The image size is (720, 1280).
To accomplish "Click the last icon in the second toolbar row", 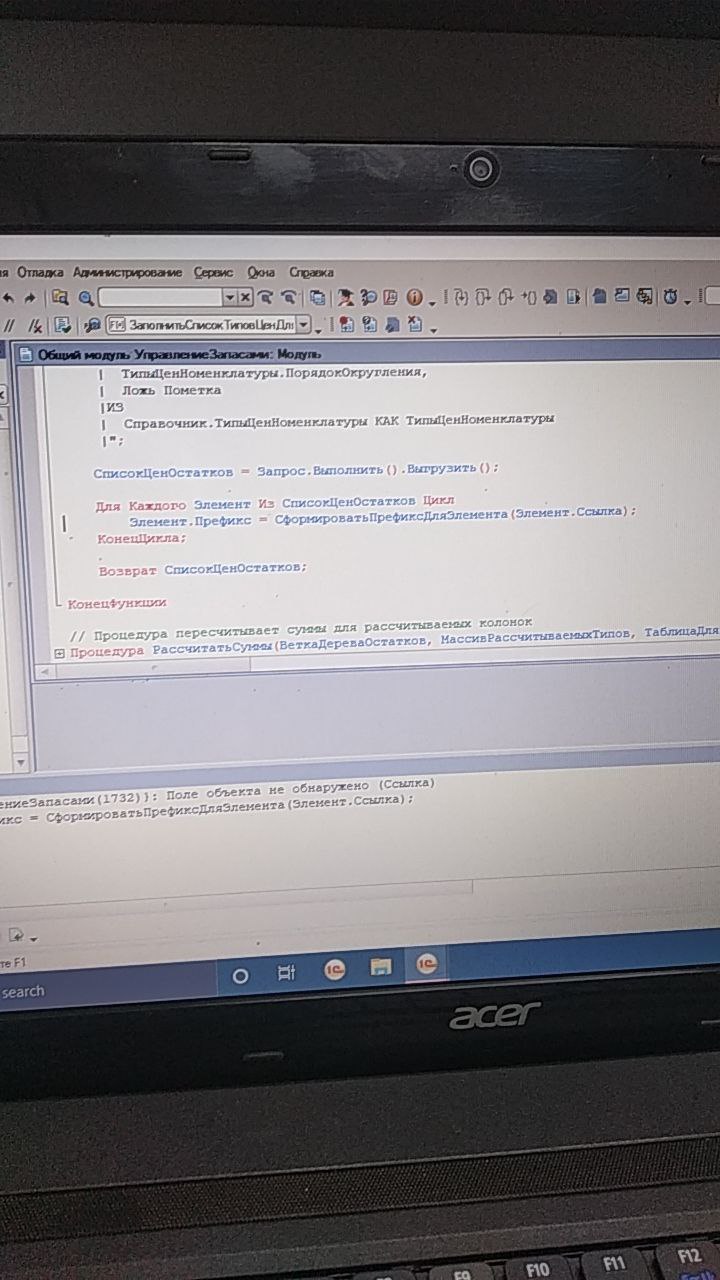I will (x=415, y=325).
